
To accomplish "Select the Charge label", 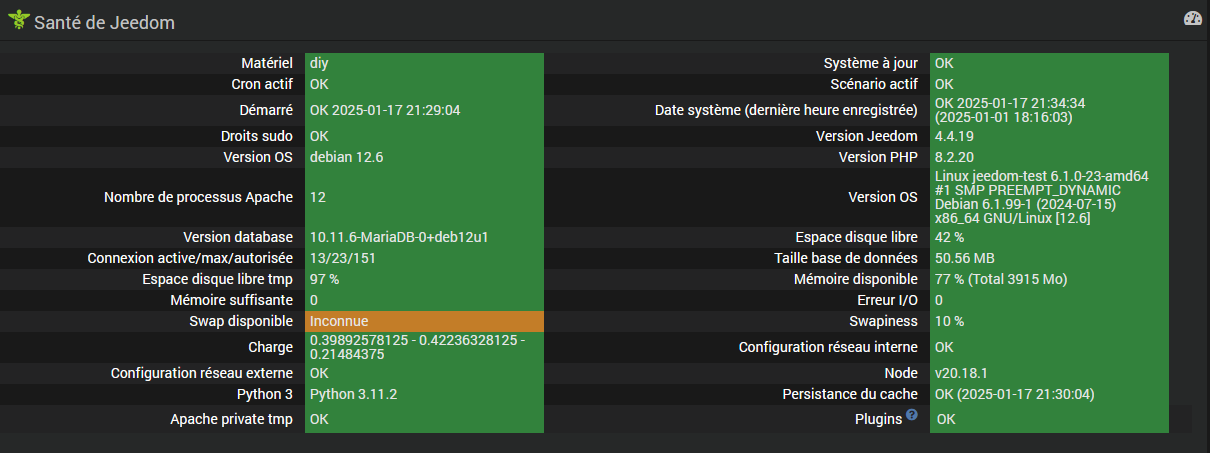I will point(270,347).
